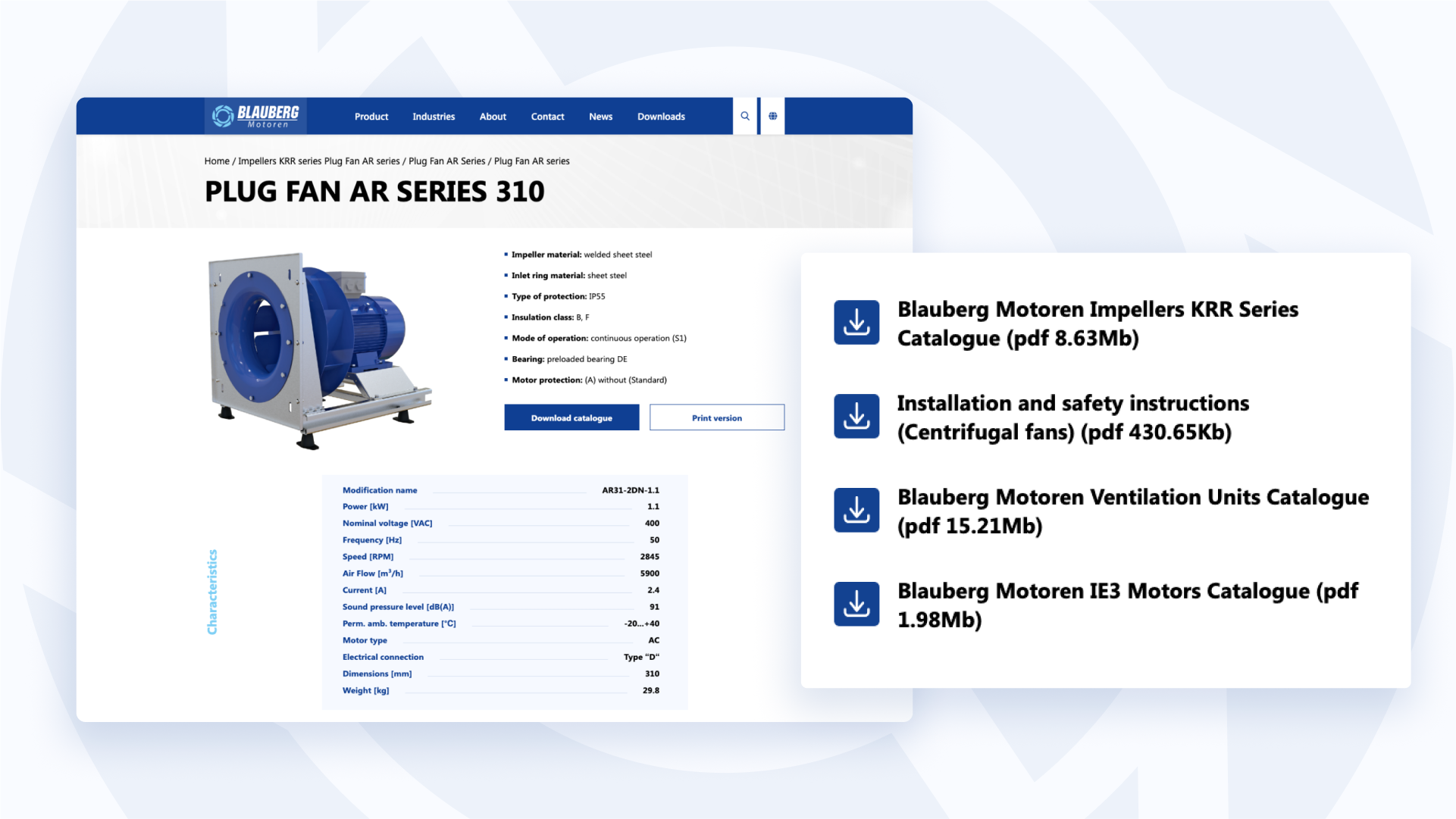Screen dimensions: 1456x819
Task: Select the News menu item
Action: 600,117
